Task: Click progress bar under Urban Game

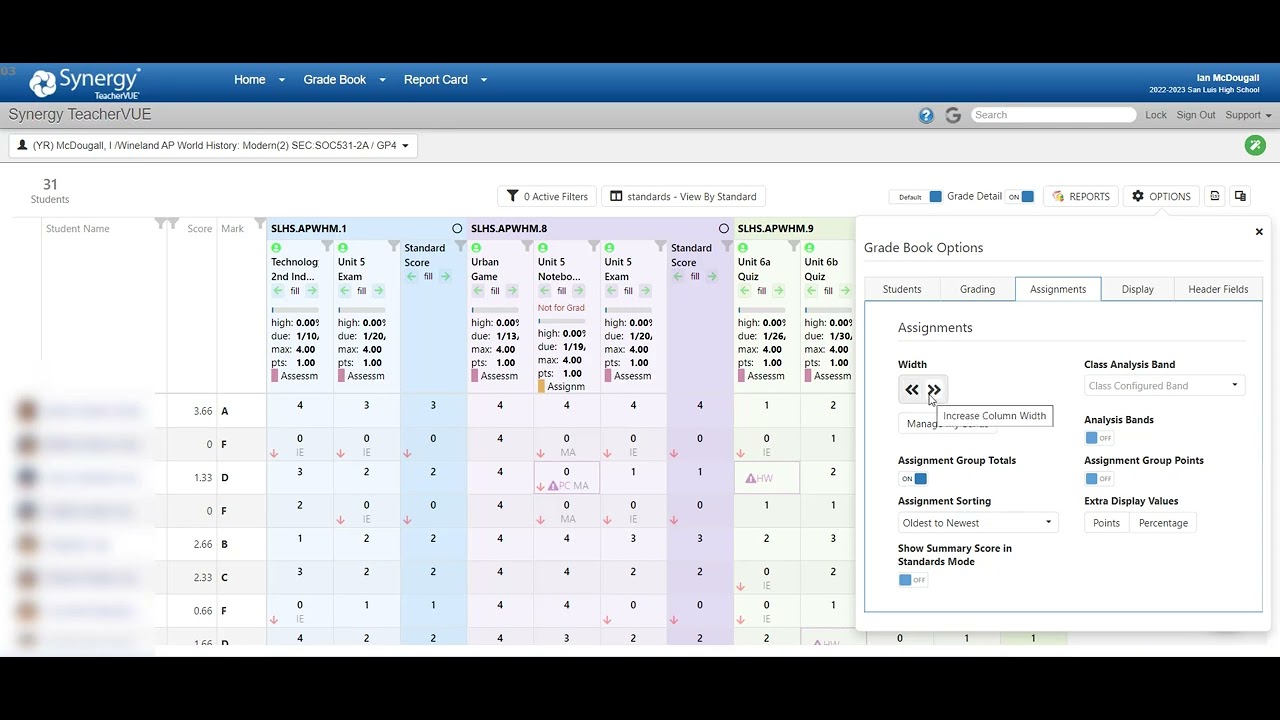Action: 495,310
